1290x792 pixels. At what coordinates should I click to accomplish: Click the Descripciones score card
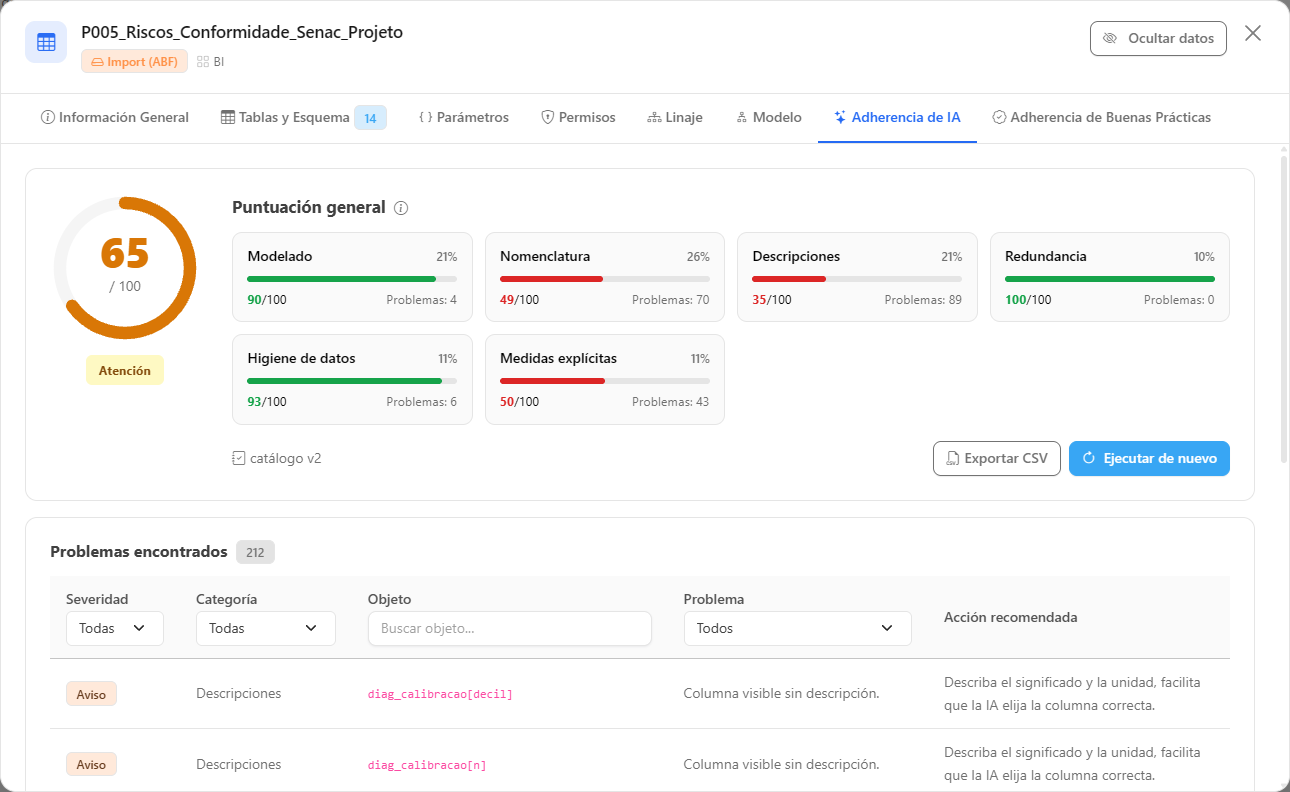point(857,277)
